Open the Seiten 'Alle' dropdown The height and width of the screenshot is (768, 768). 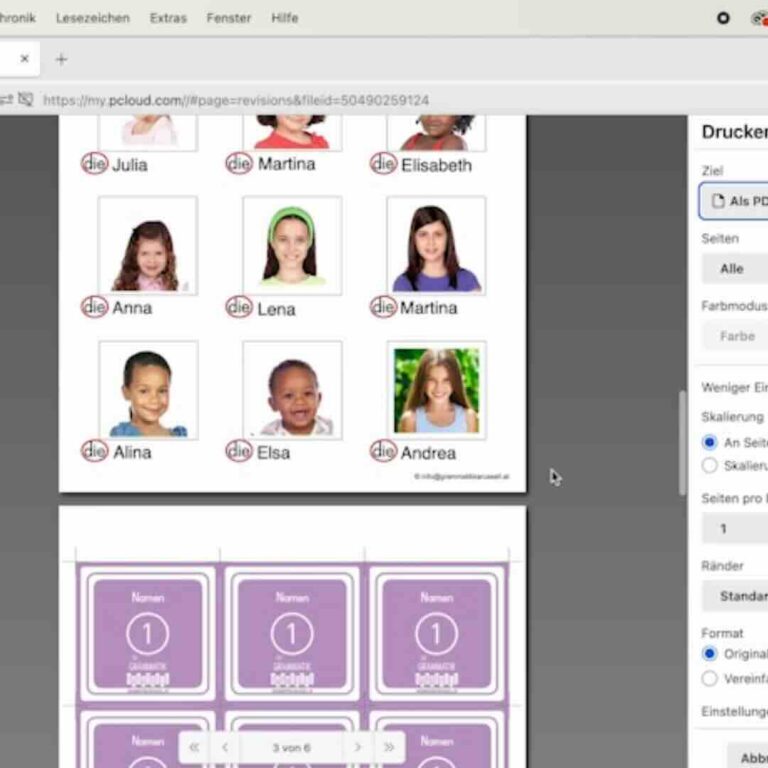(735, 268)
